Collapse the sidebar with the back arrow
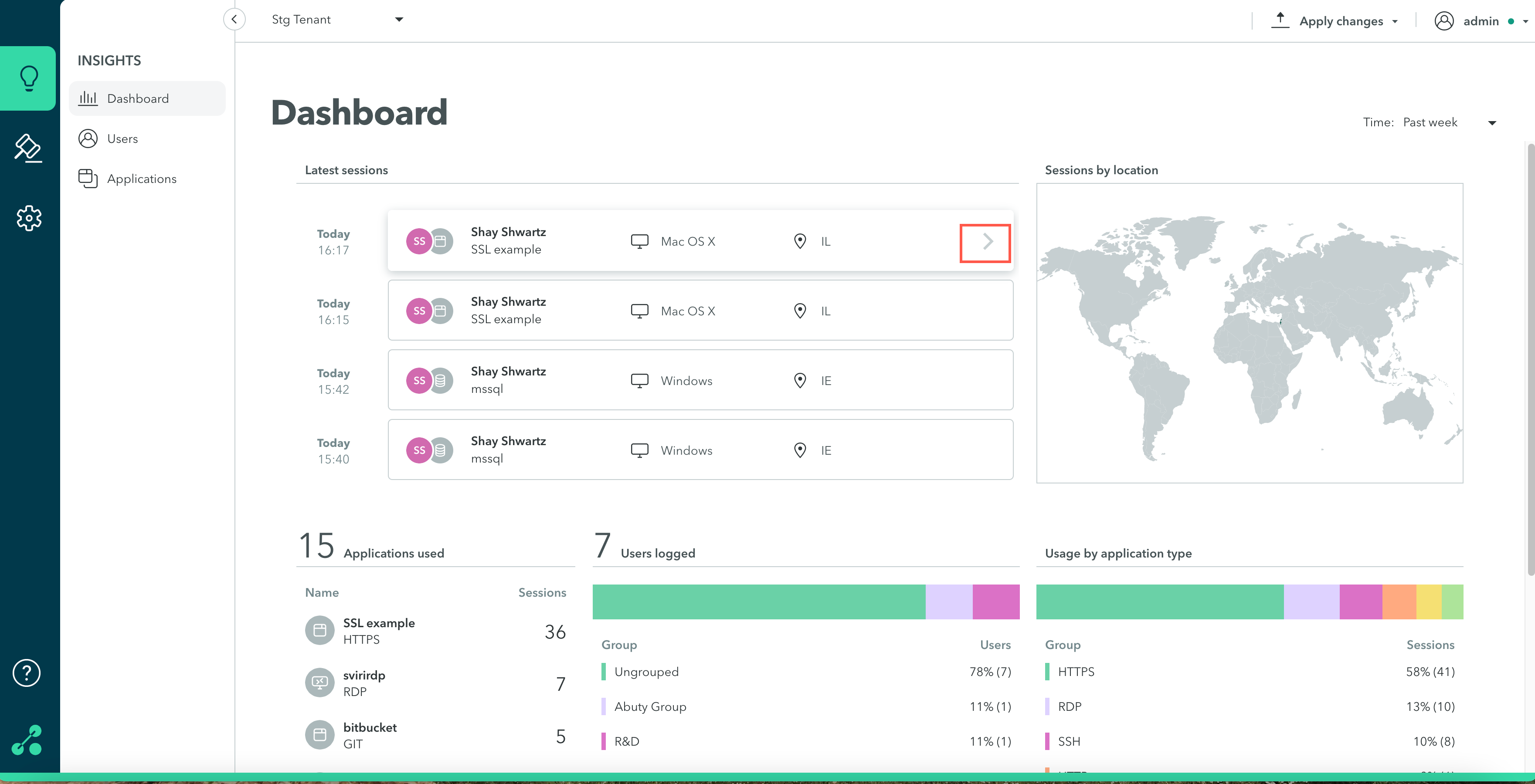The height and width of the screenshot is (784, 1535). pos(234,20)
